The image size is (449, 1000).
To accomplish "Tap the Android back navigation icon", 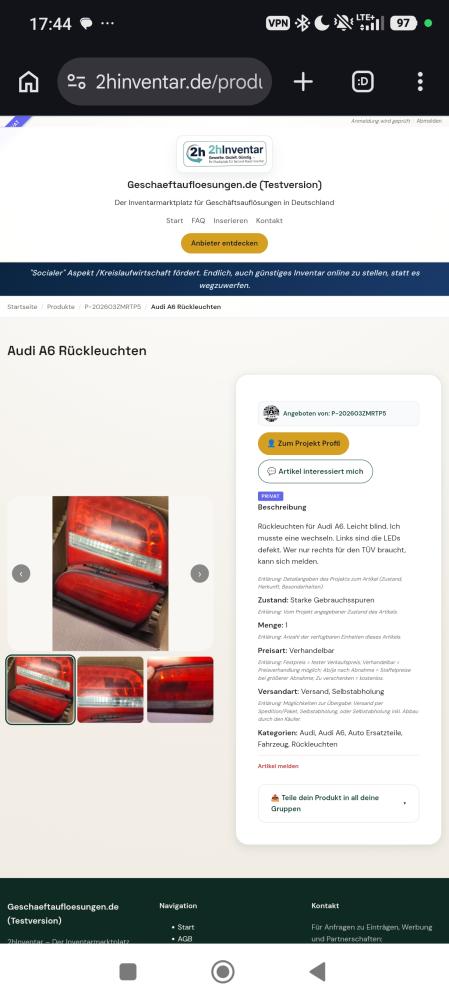I will click(x=317, y=971).
